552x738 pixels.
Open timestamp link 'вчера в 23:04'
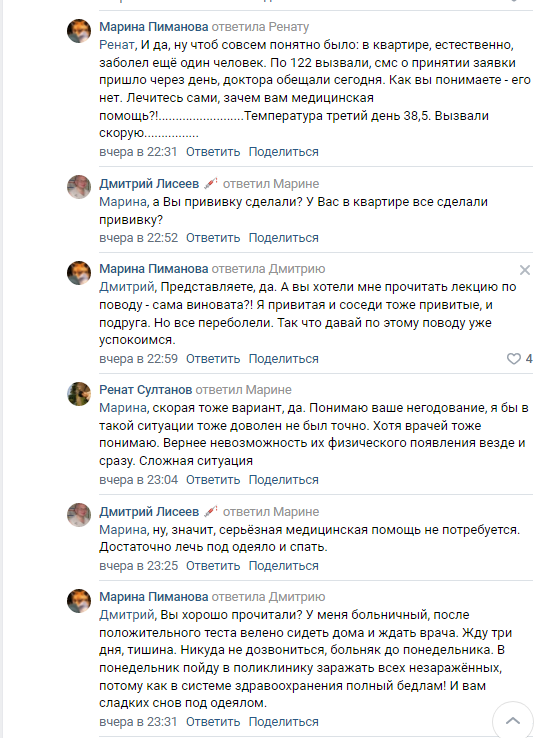138,480
